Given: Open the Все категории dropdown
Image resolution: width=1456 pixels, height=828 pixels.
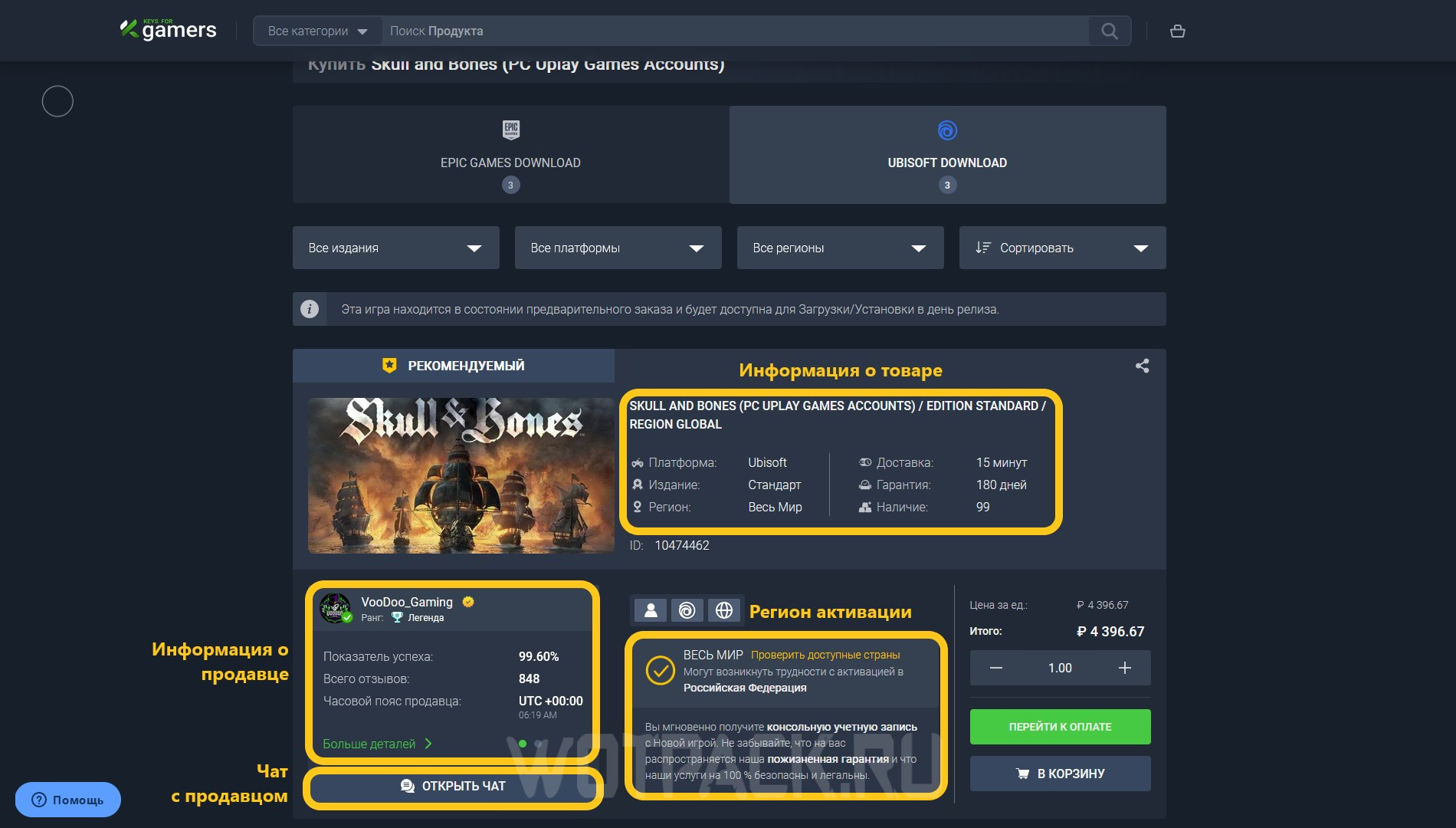Looking at the screenshot, I should click(x=317, y=31).
